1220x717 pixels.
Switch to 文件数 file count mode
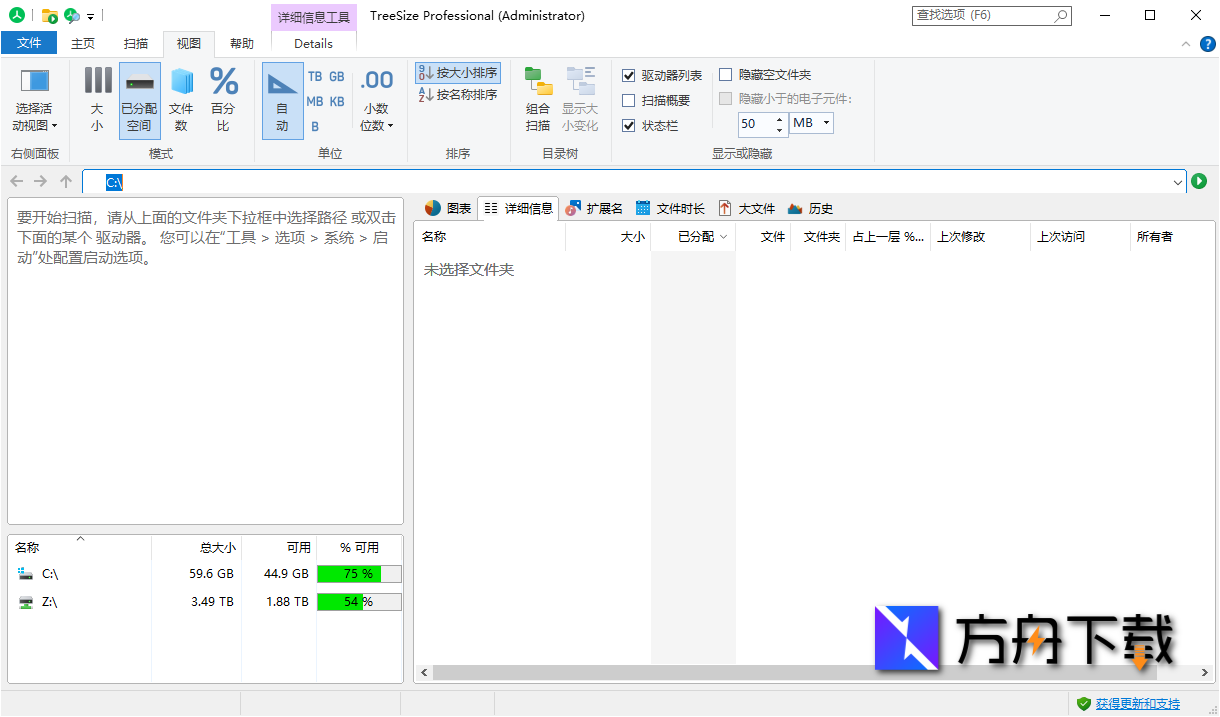[x=181, y=98]
